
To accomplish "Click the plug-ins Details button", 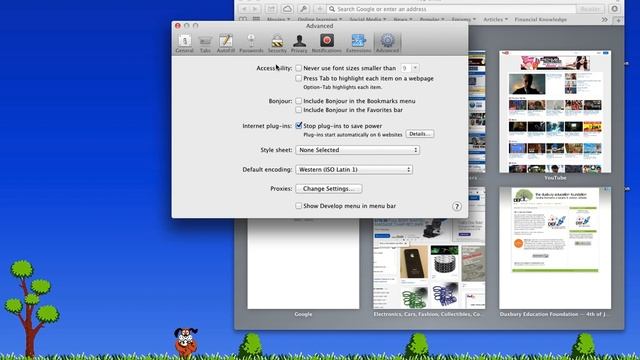I will click(420, 134).
